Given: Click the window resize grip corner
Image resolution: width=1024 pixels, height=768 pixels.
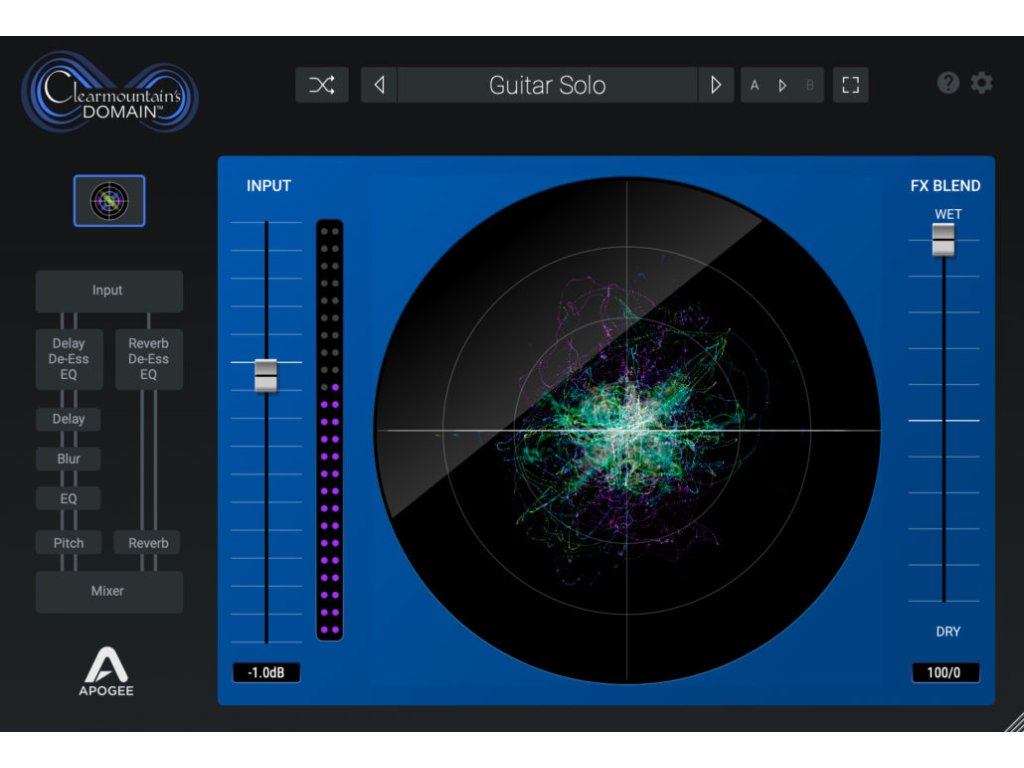Looking at the screenshot, I should pyautogui.click(x=1014, y=722).
